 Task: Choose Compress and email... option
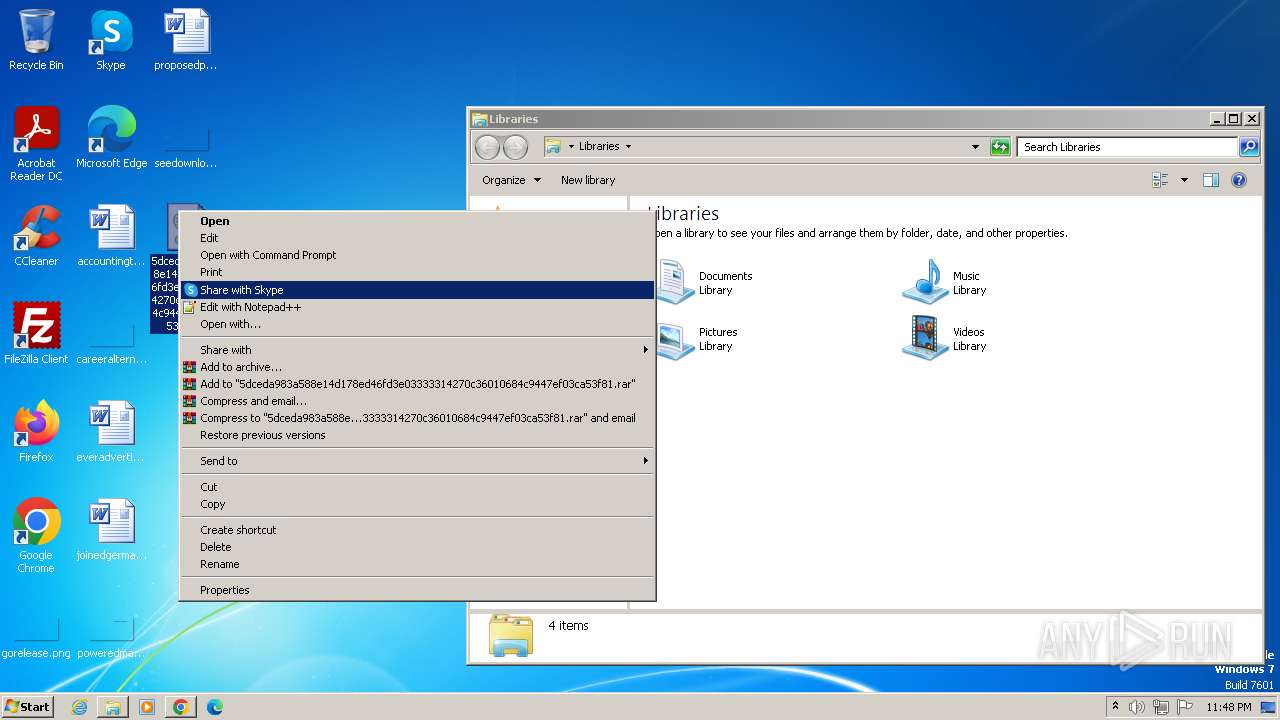(x=416, y=401)
